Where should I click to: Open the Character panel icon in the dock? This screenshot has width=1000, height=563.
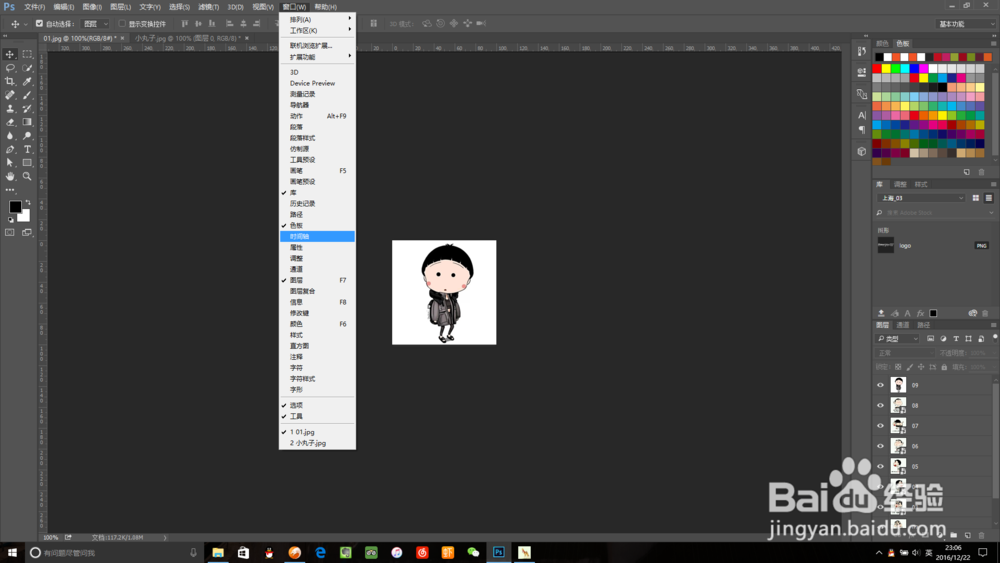pyautogui.click(x=862, y=115)
